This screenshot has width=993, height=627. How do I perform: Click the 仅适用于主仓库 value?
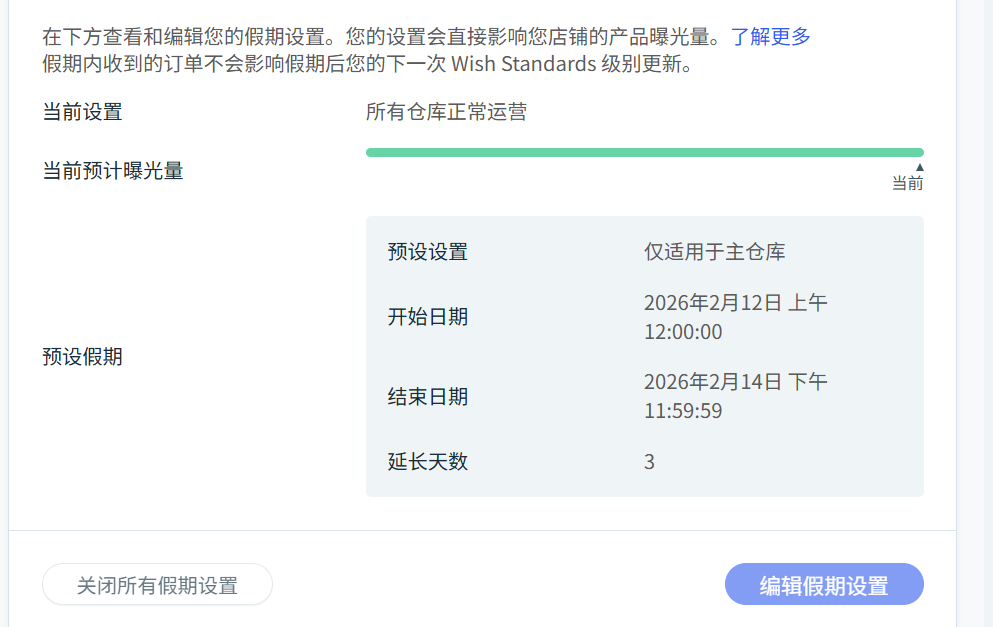[x=714, y=252]
